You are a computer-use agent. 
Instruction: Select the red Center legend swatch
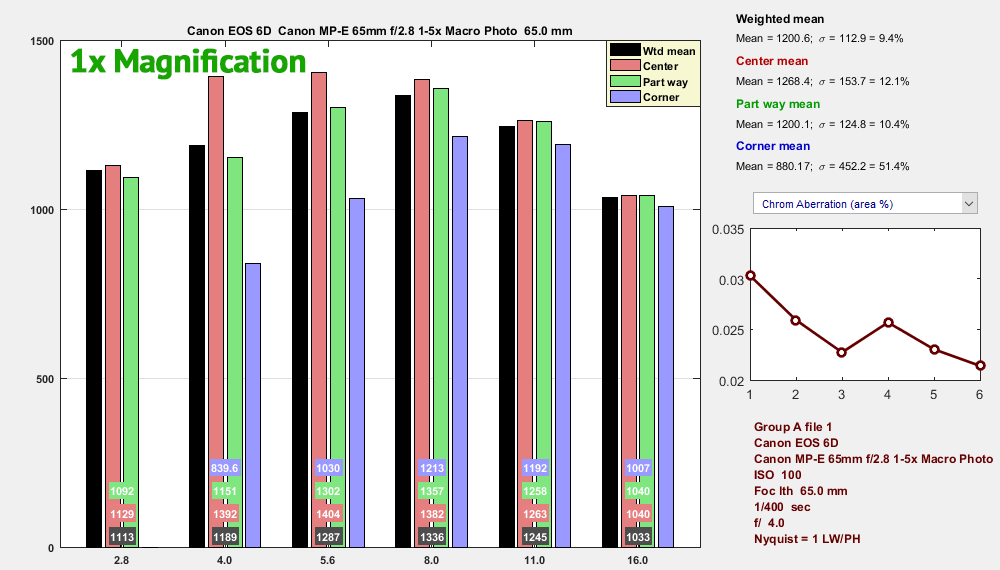pyautogui.click(x=625, y=66)
